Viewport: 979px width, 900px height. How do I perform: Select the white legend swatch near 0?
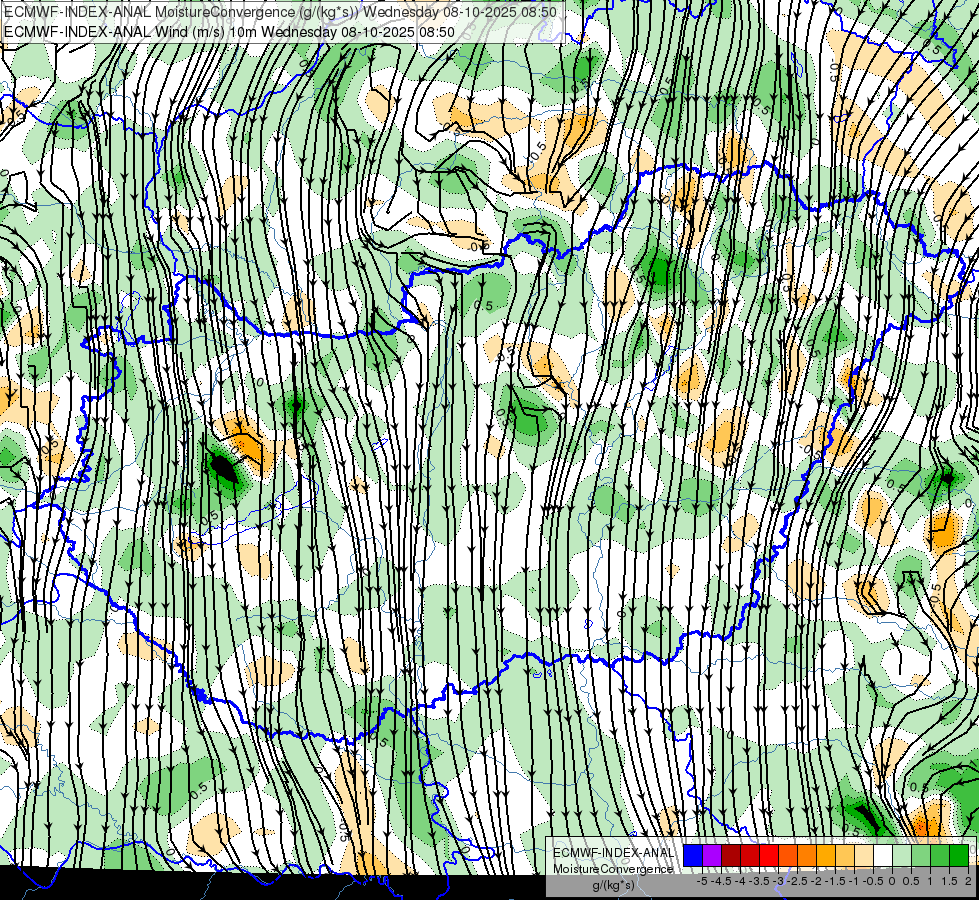(x=883, y=856)
